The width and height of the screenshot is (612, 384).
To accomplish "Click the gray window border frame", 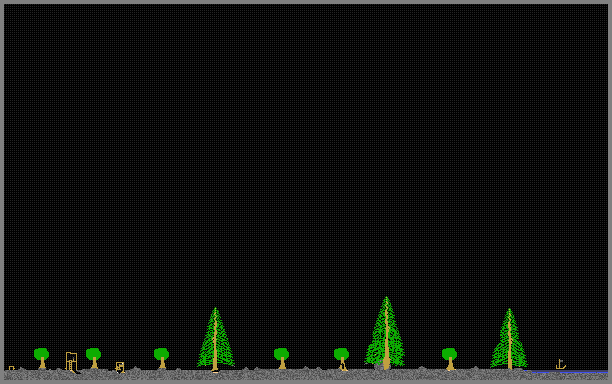I will [306, 2].
